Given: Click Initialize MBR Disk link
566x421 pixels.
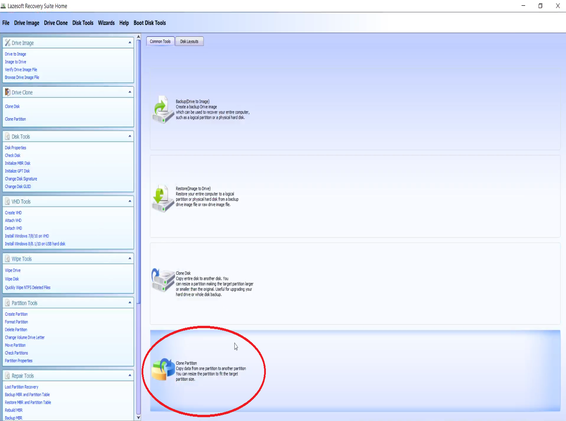Looking at the screenshot, I should click(x=18, y=163).
